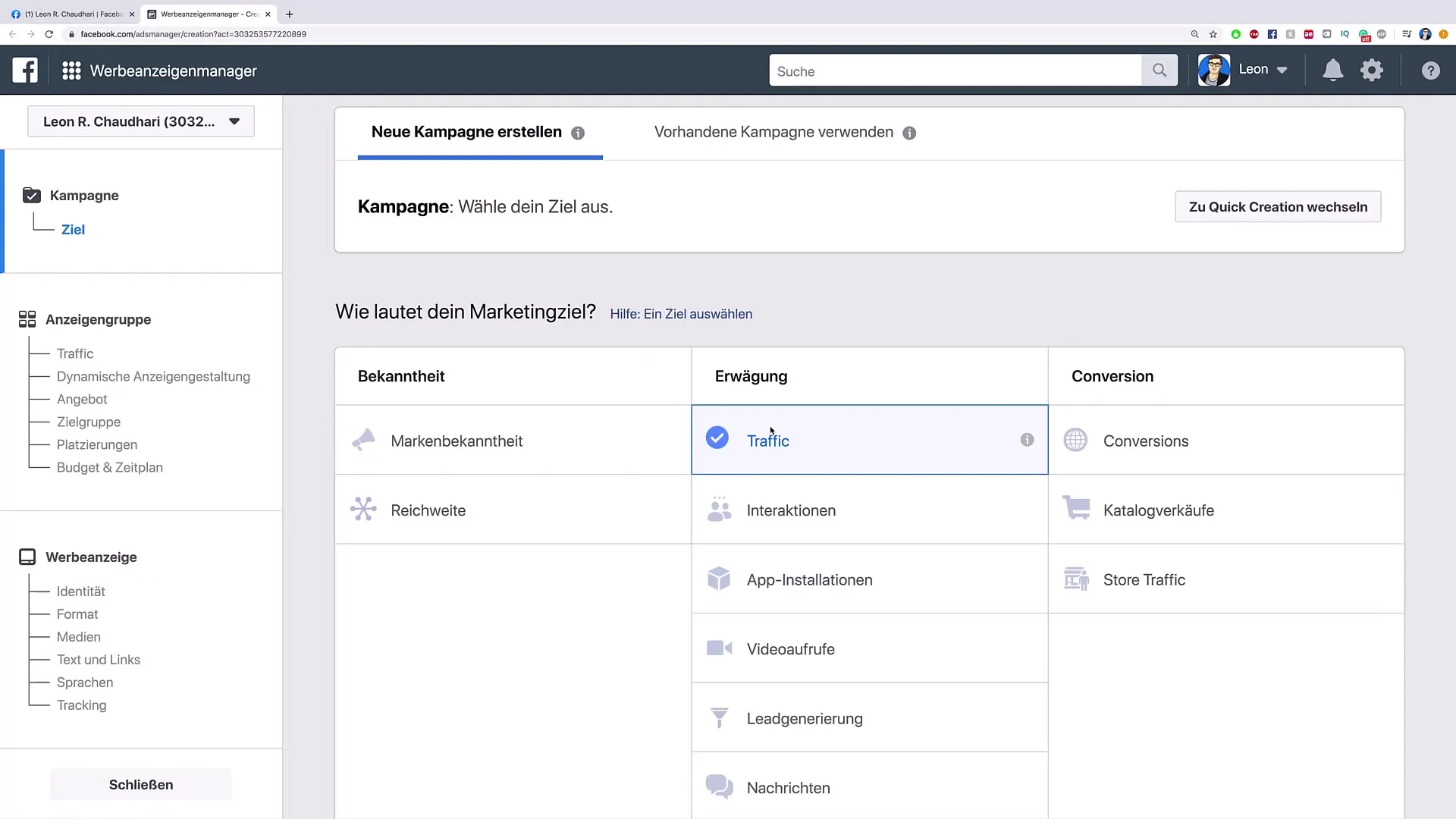Screen dimensions: 1456x819
Task: Select the App-Installationen objective icon
Action: pyautogui.click(x=718, y=579)
